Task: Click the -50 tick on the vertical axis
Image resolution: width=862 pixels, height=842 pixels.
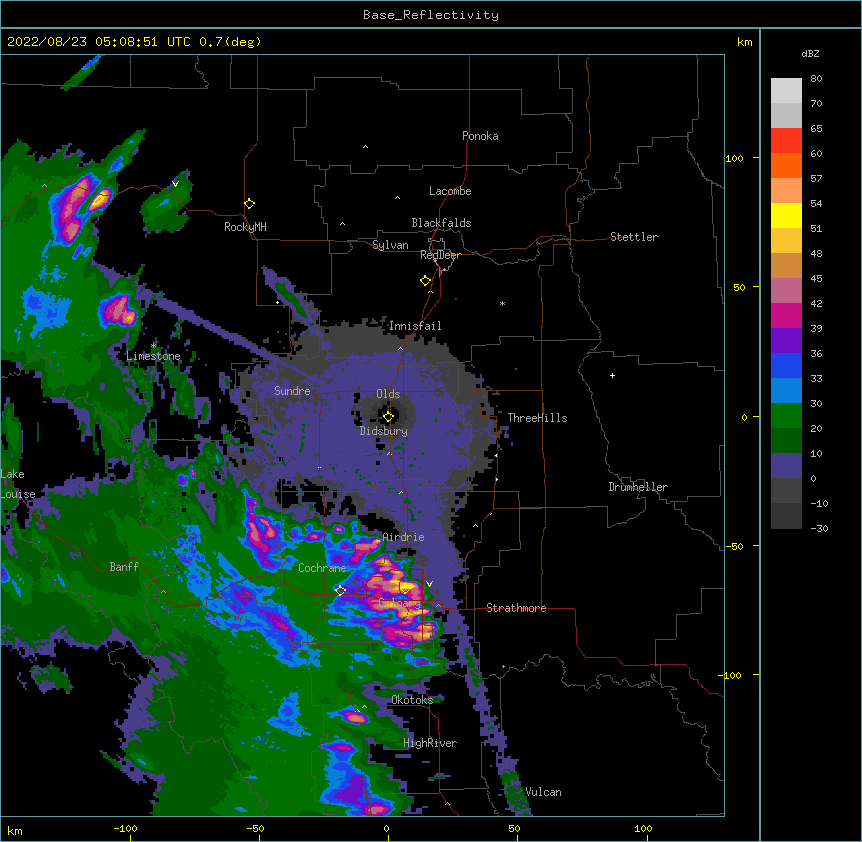Action: [734, 546]
